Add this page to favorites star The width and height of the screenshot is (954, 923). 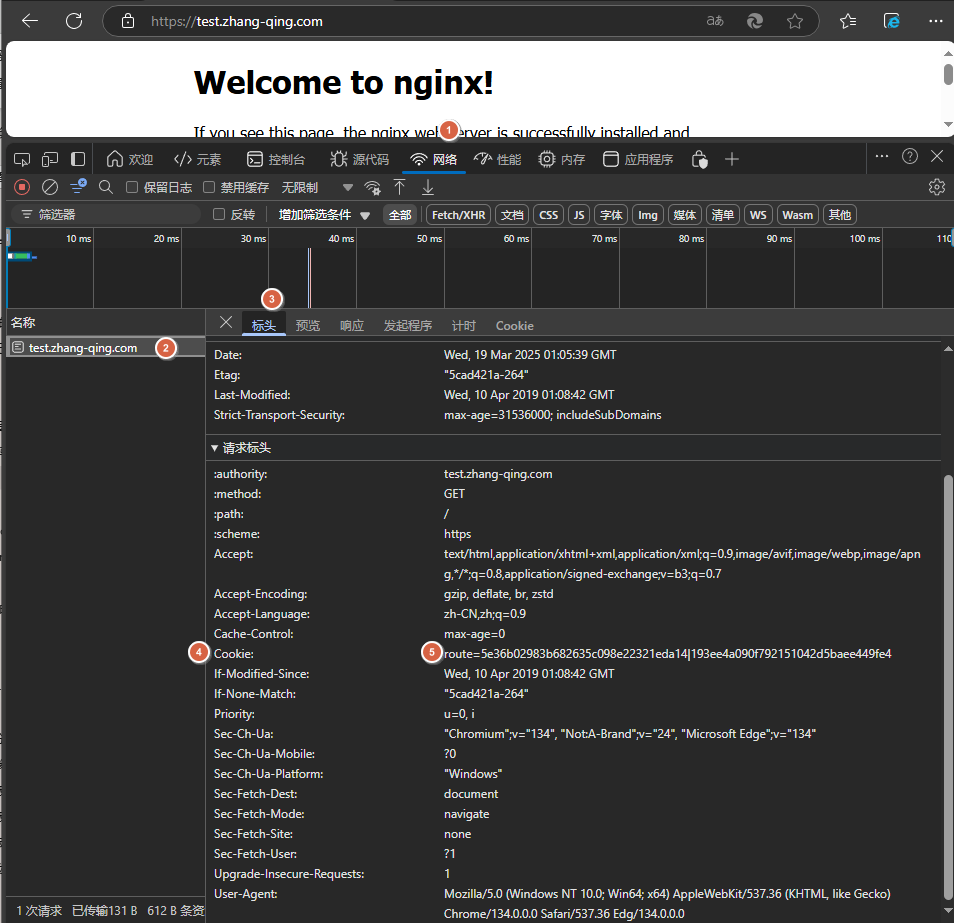[795, 21]
